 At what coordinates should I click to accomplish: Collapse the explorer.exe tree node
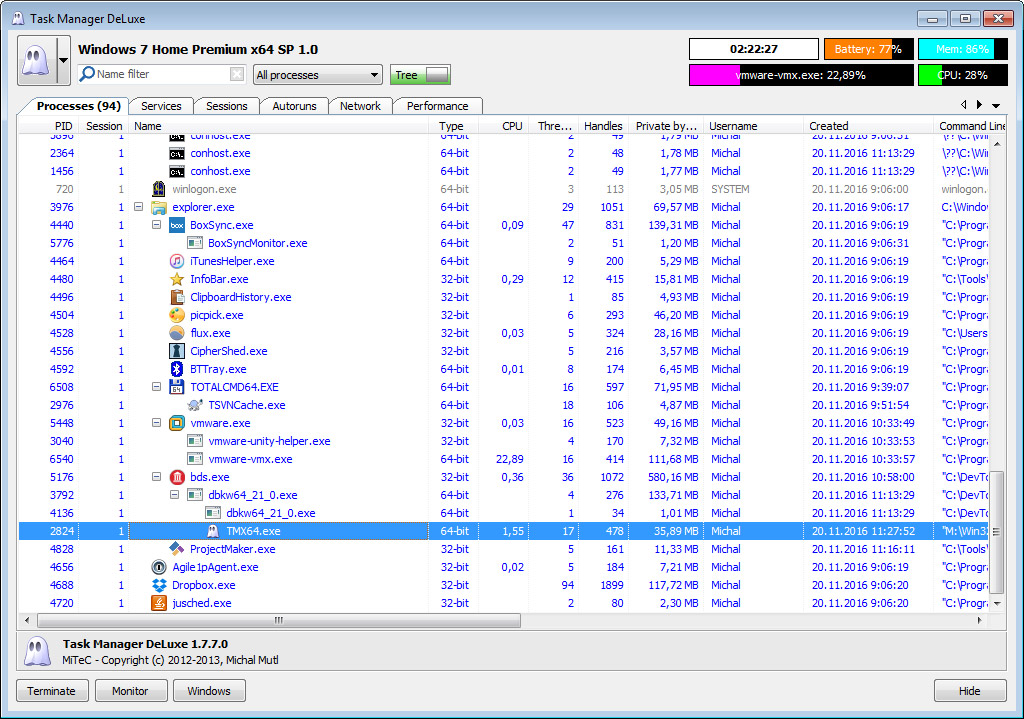(x=138, y=207)
